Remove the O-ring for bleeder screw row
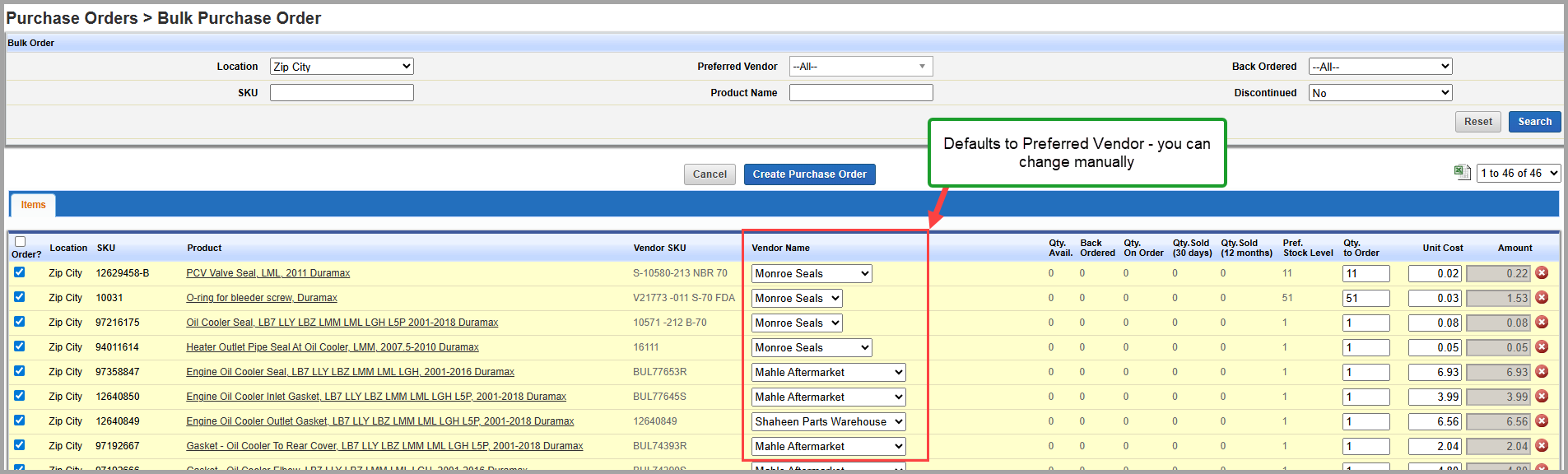This screenshot has width=1568, height=474. (1542, 298)
